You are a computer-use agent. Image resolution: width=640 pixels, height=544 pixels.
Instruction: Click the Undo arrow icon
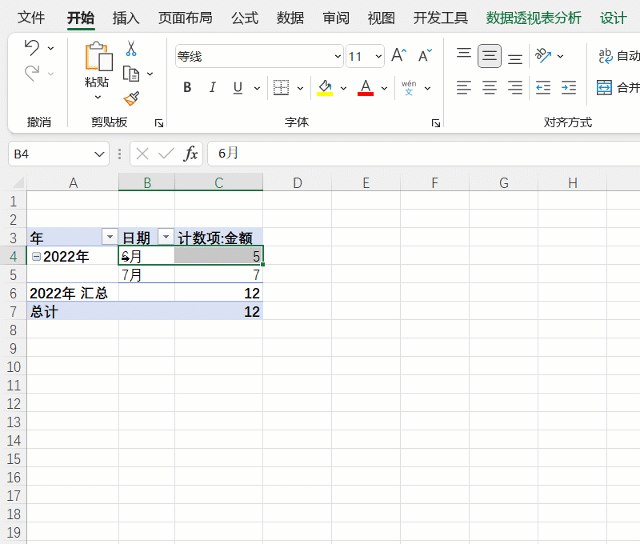[32, 48]
